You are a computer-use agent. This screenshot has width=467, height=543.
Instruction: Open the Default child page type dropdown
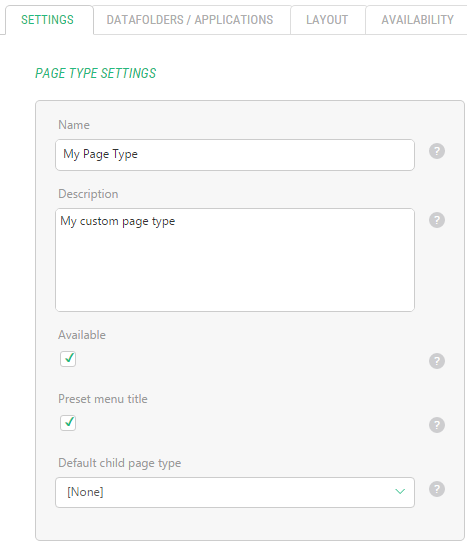pos(235,492)
